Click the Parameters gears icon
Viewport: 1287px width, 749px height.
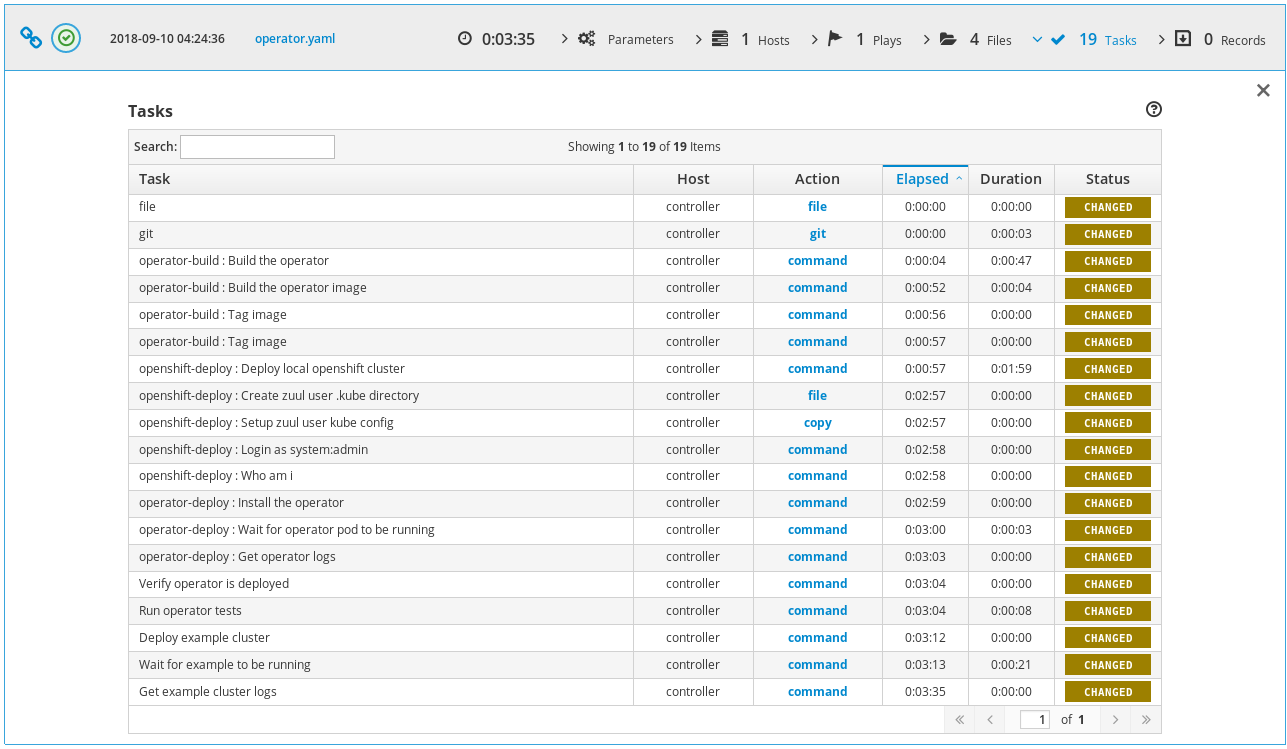point(587,39)
